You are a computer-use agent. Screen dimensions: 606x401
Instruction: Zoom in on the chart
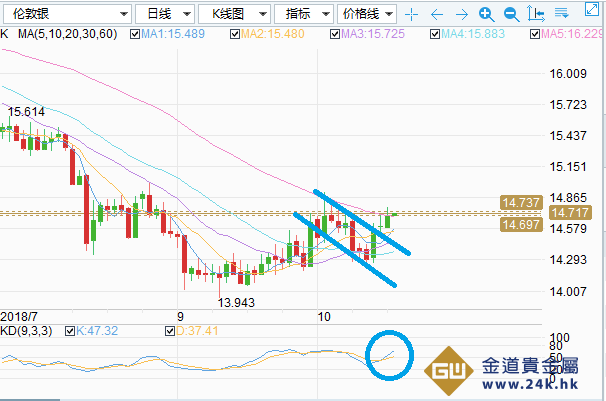(x=485, y=15)
